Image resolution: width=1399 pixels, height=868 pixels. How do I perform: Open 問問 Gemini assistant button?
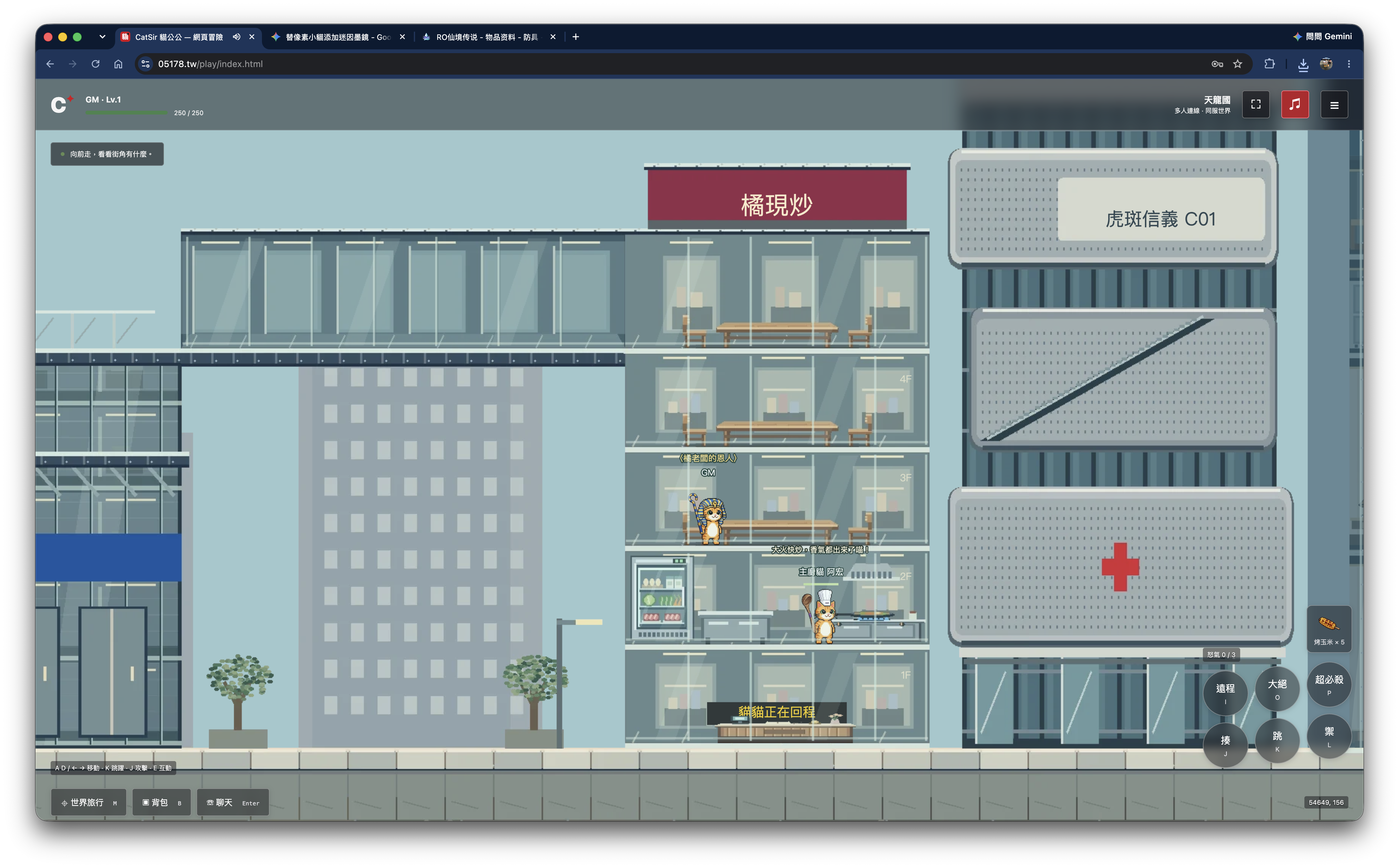click(x=1322, y=36)
